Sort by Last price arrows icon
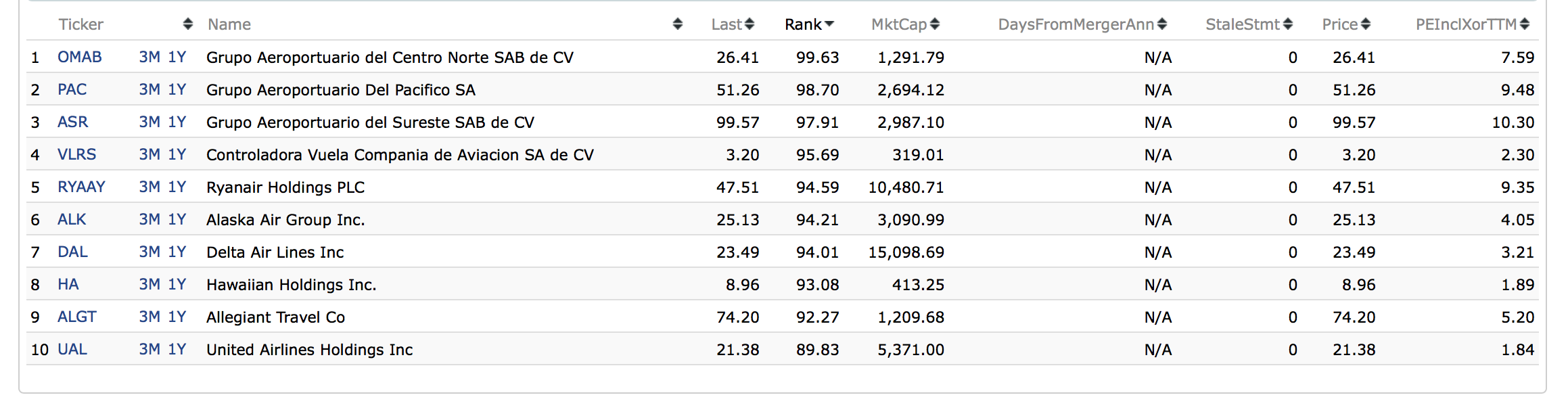Screen dimensions: 1568x414 point(750,24)
